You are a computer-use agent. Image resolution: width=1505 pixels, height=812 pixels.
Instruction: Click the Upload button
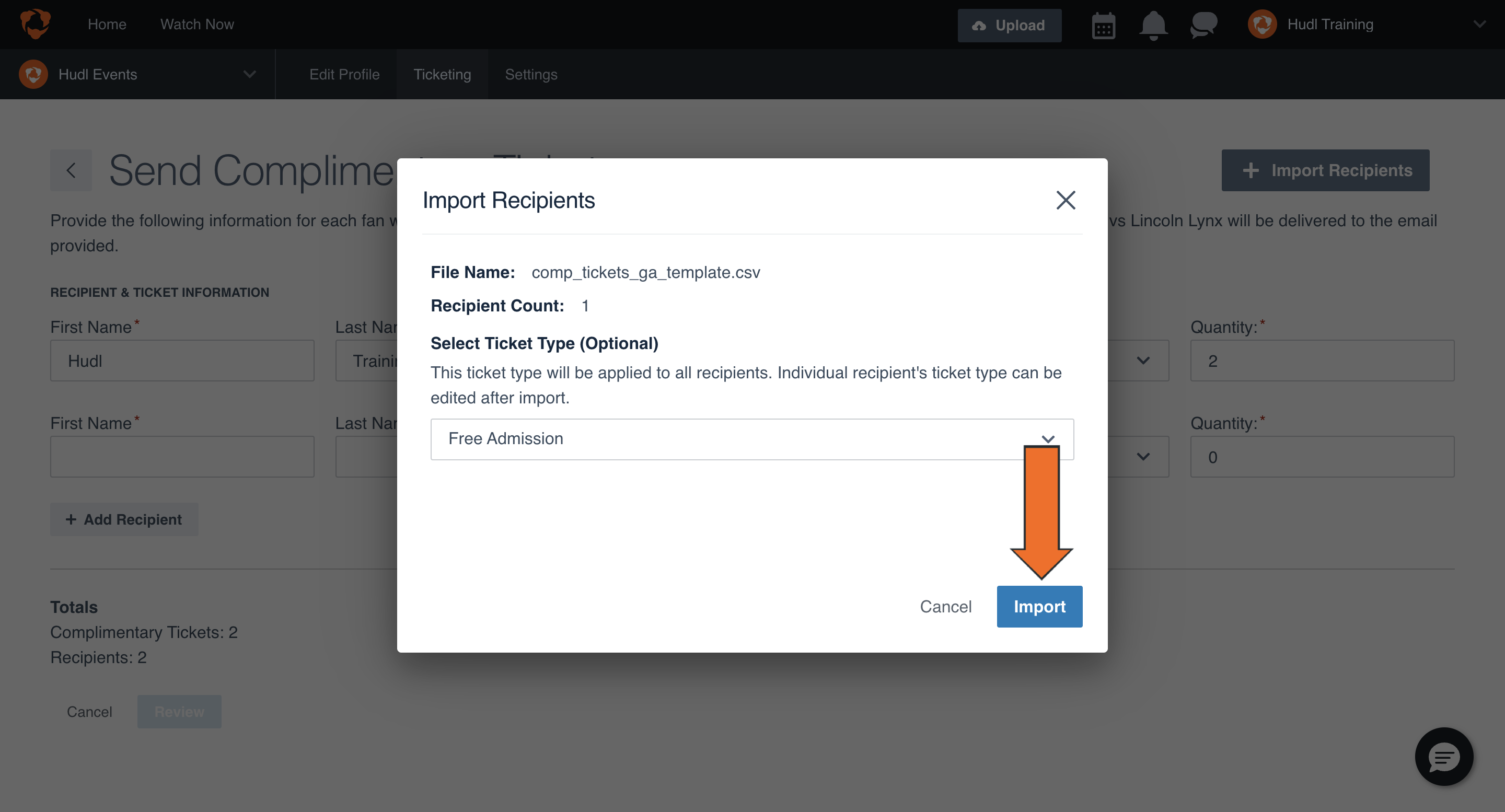[x=1009, y=25]
